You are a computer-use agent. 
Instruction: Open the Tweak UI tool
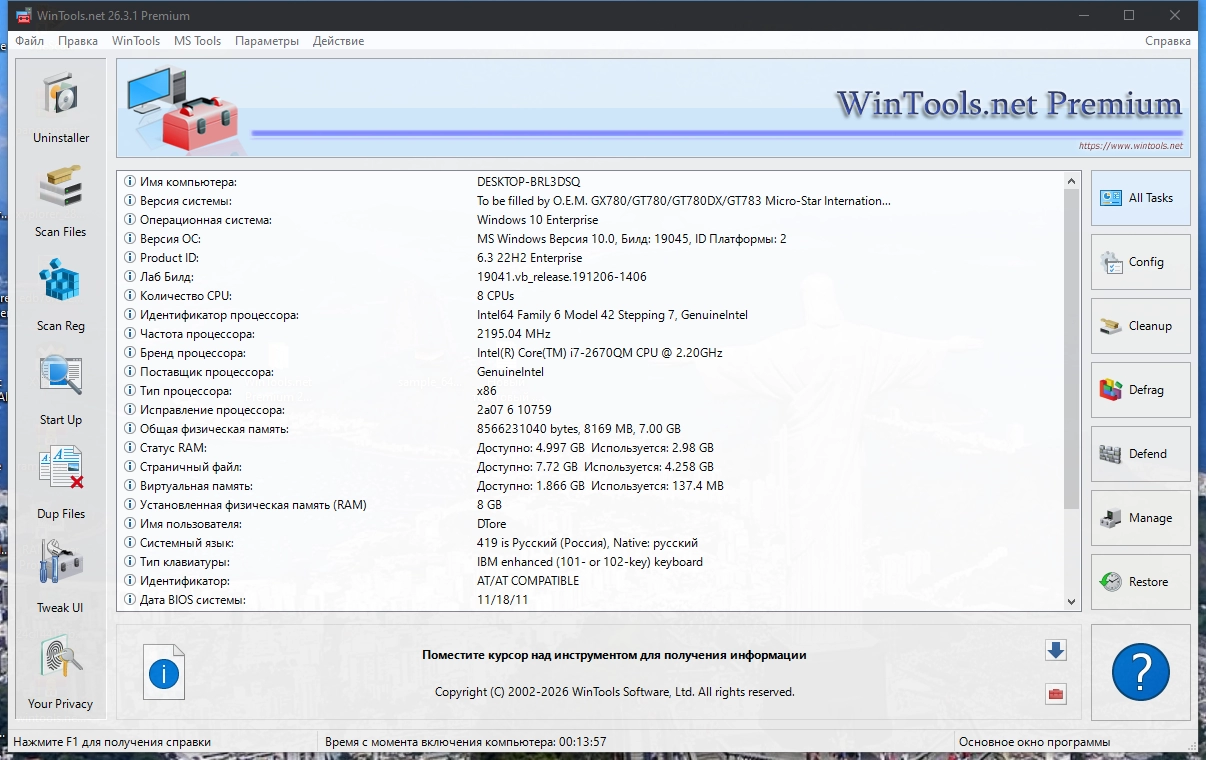click(x=61, y=577)
